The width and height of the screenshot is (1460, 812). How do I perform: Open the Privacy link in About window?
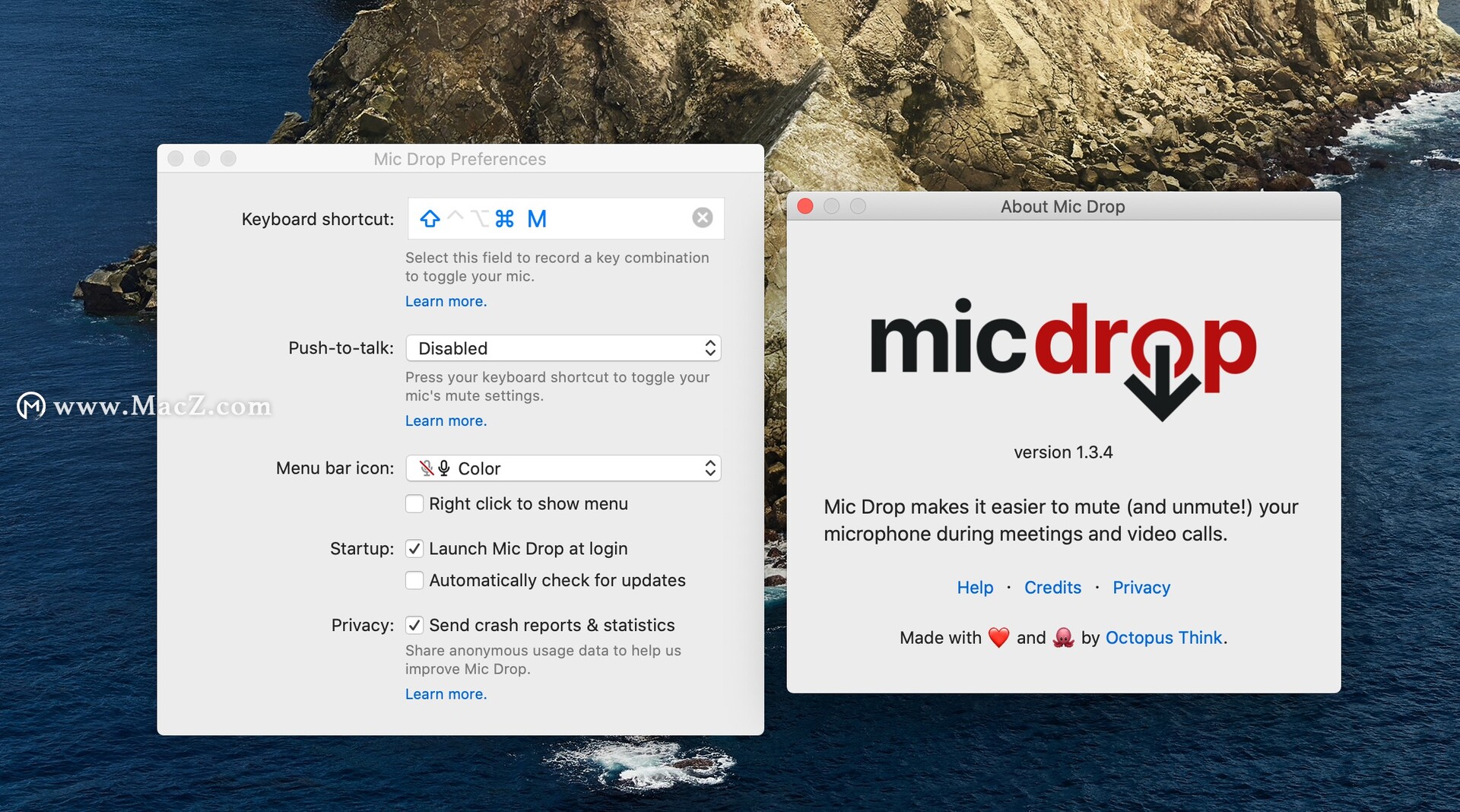[1141, 588]
